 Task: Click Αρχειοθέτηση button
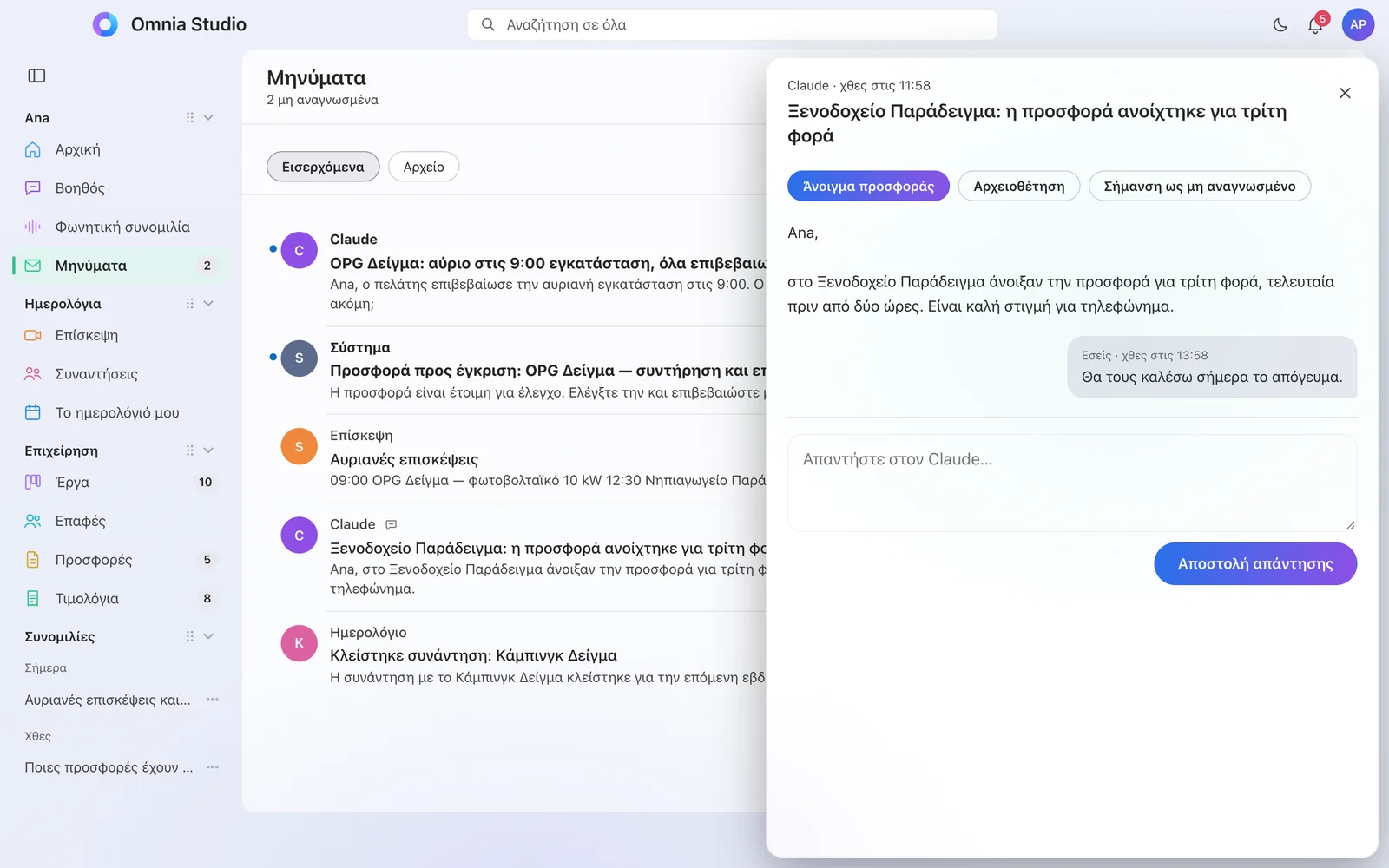click(1019, 186)
